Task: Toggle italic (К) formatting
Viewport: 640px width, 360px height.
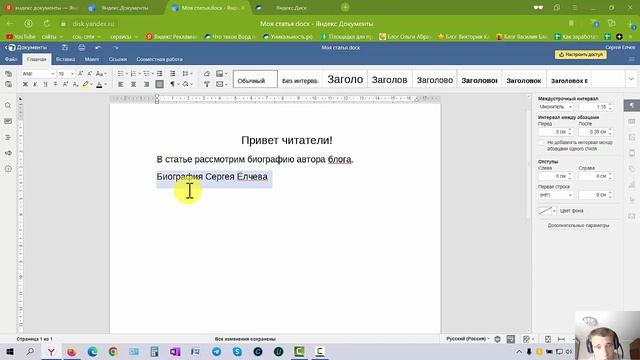Action: coord(35,84)
